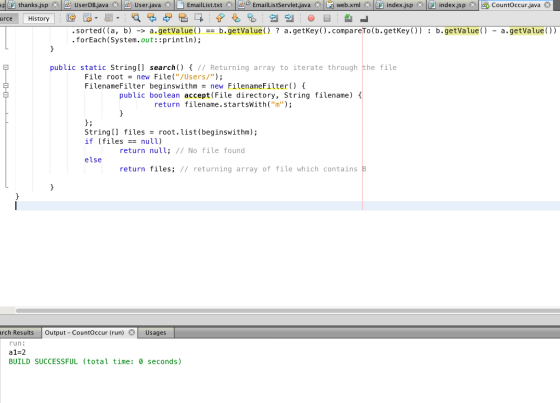Open the User.java editor tab
Screen dimensions: 560x403
148,5
